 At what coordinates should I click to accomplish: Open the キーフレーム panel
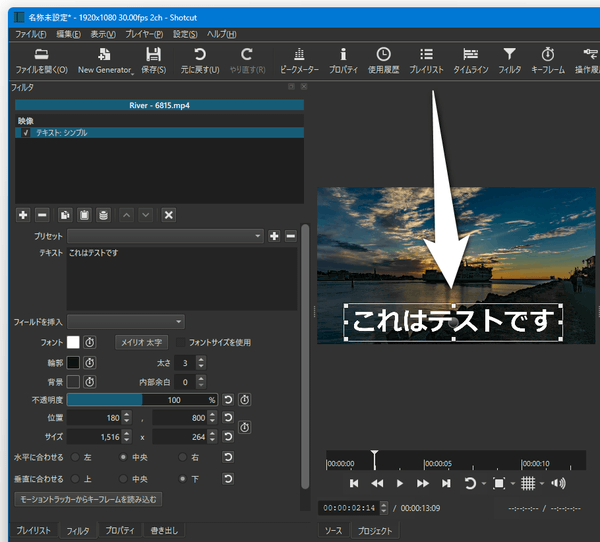[x=548, y=61]
